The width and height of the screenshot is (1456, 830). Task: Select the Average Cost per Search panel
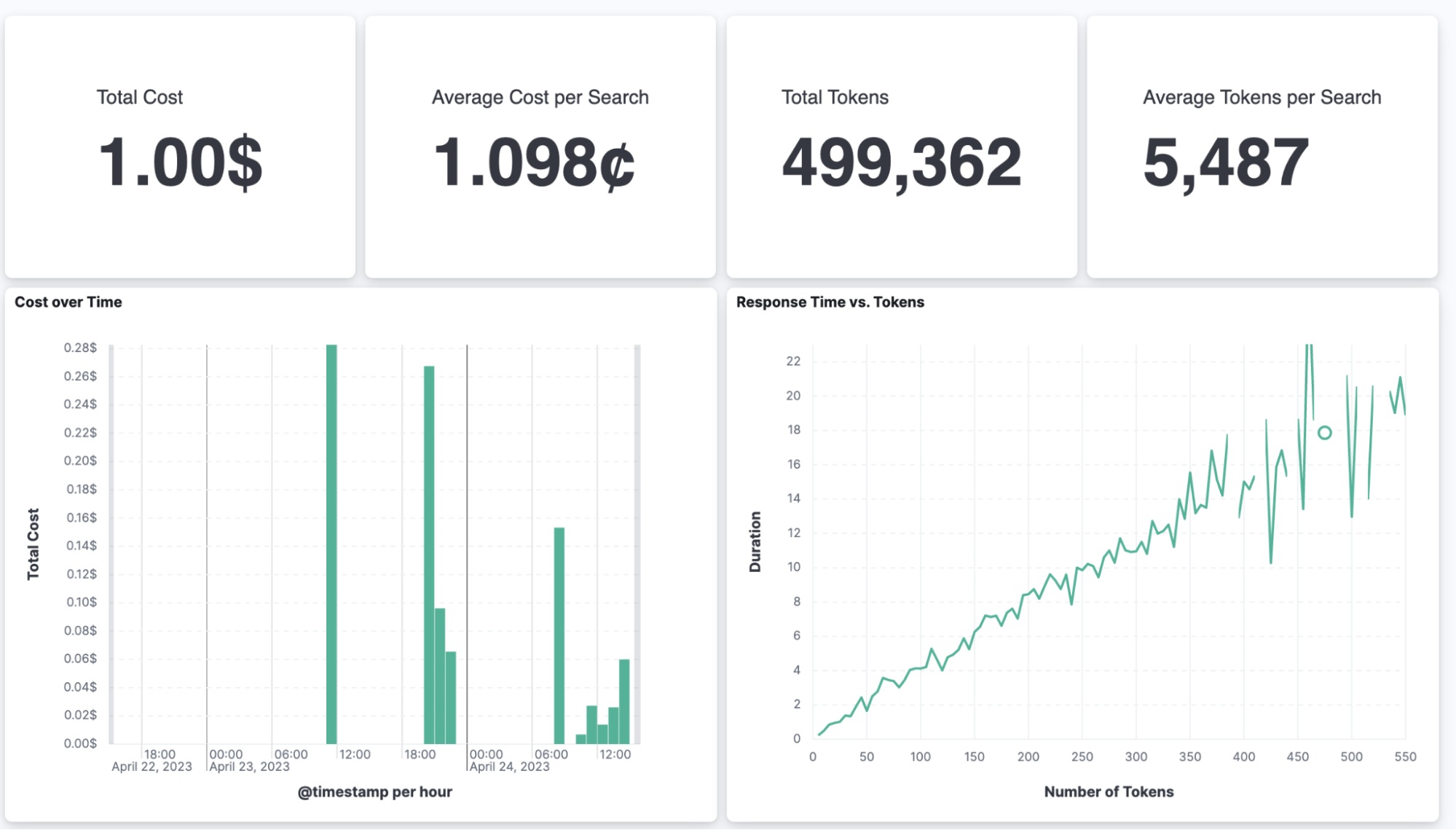540,142
